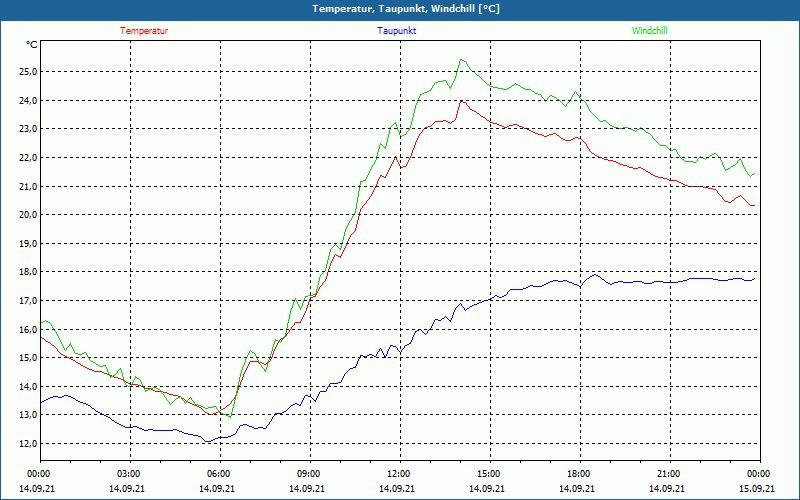
Task: Click the °C unit label on the y-axis
Action: coord(32,45)
